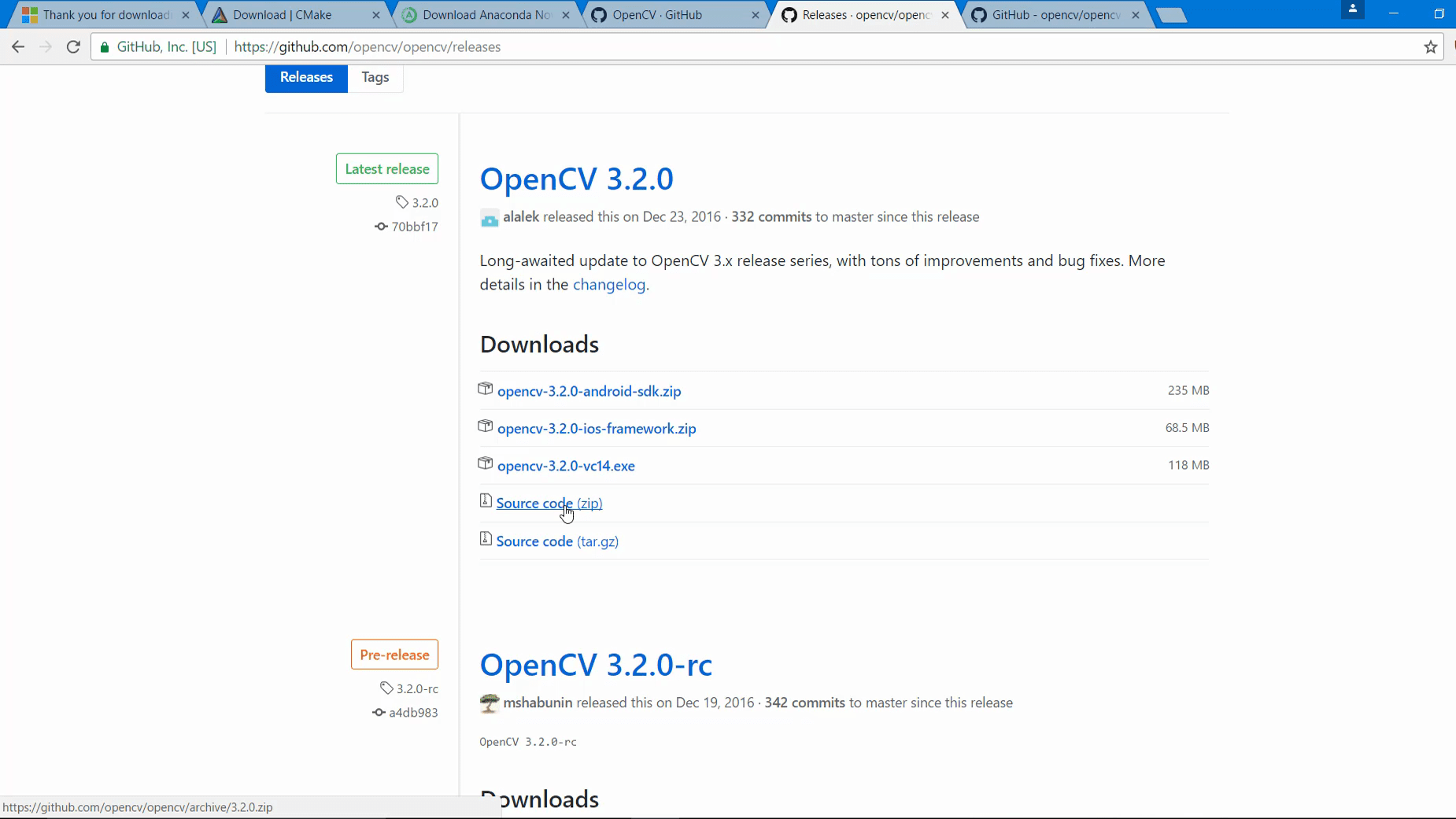Download opencv-3.2.0-android-sdk.zip
This screenshot has height=819, width=1456.
click(x=589, y=391)
